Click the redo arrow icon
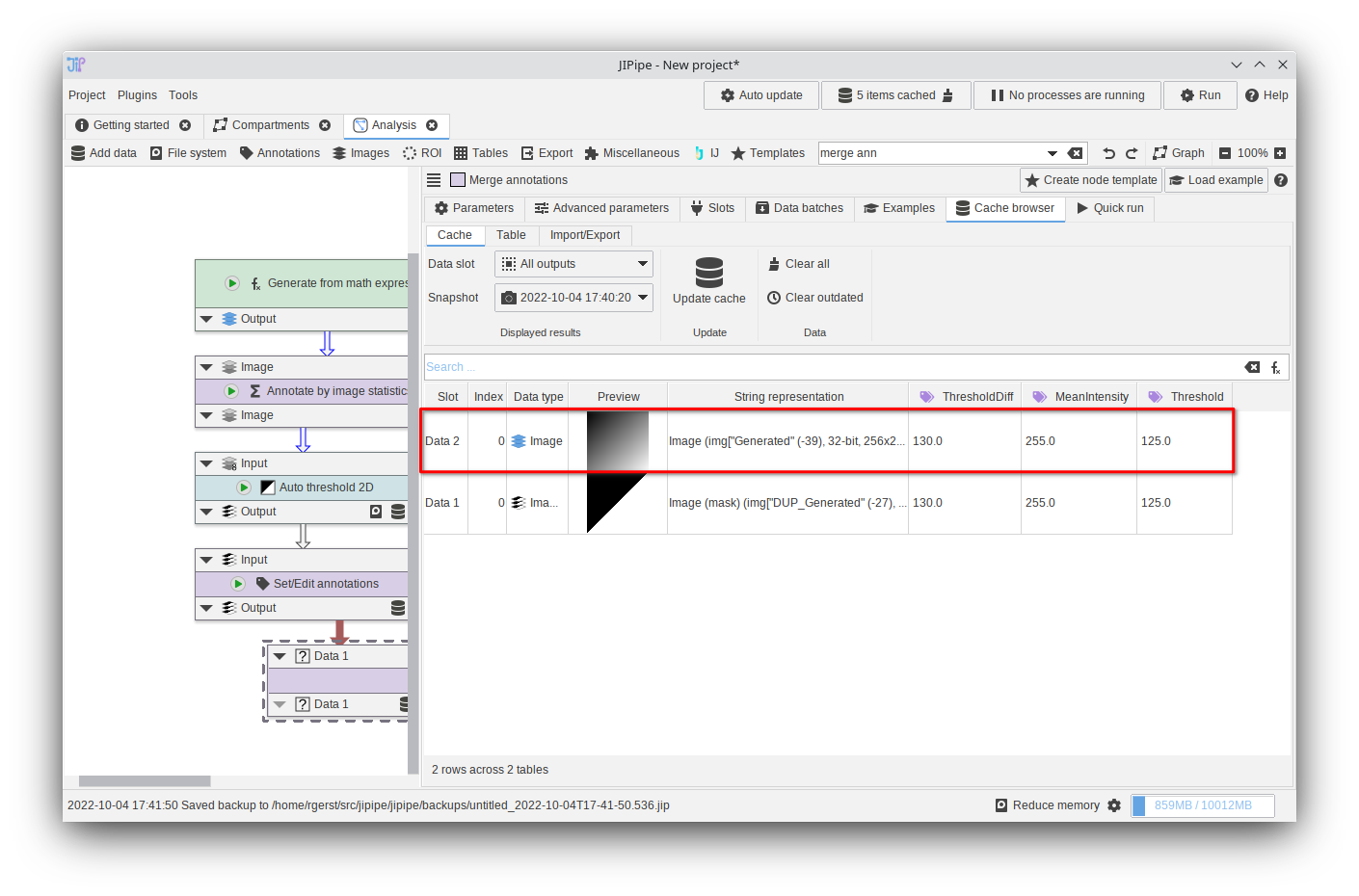This screenshot has width=1359, height=896. [x=1132, y=153]
